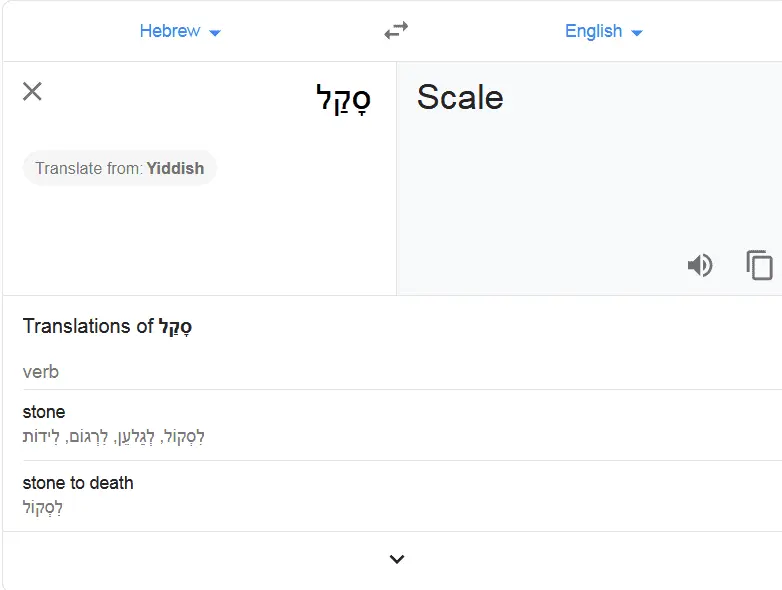The height and width of the screenshot is (590, 782).
Task: Clear the Hebrew source text
Action: 32,92
